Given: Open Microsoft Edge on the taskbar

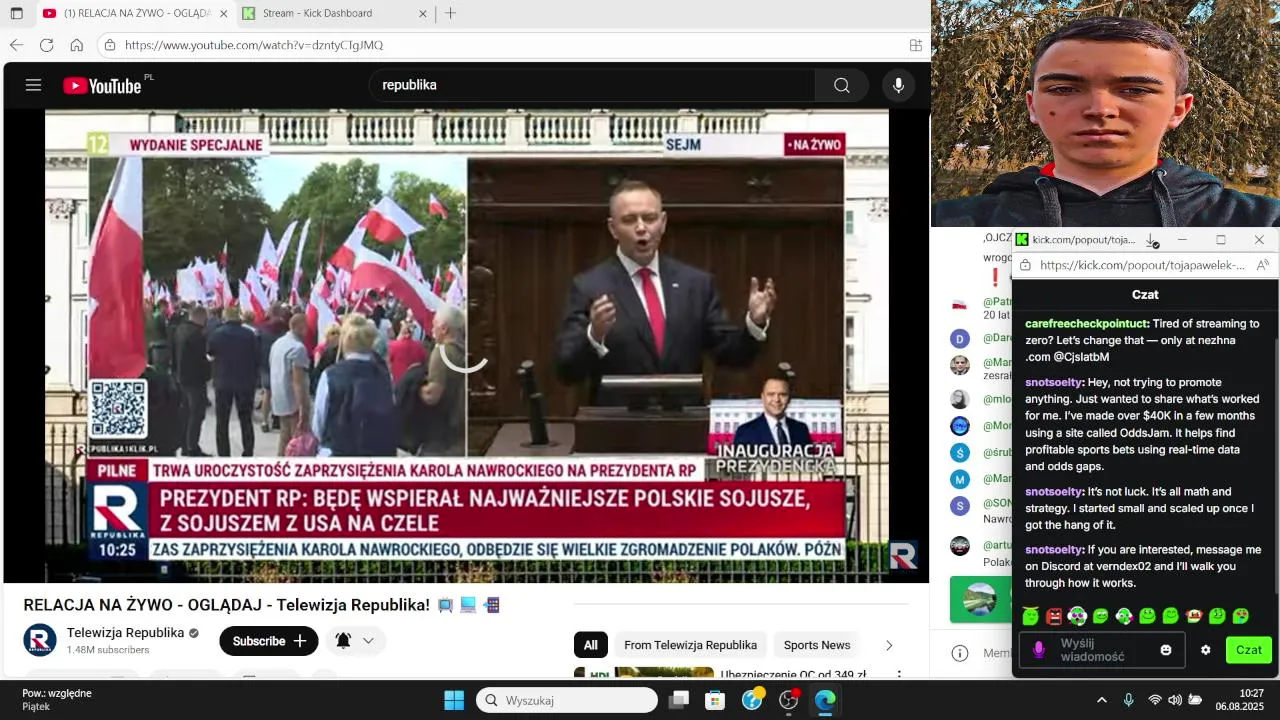Looking at the screenshot, I should click(825, 700).
